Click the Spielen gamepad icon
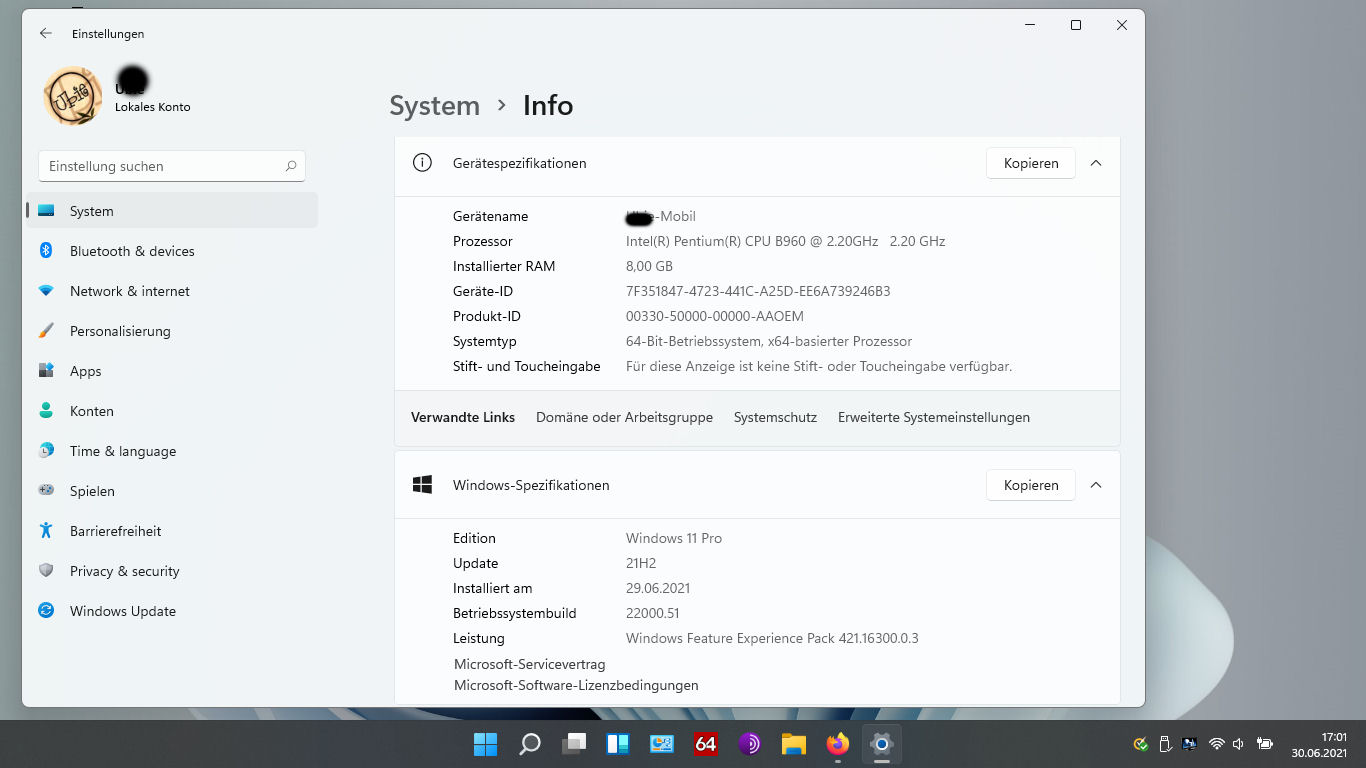Image resolution: width=1366 pixels, height=768 pixels. click(46, 491)
